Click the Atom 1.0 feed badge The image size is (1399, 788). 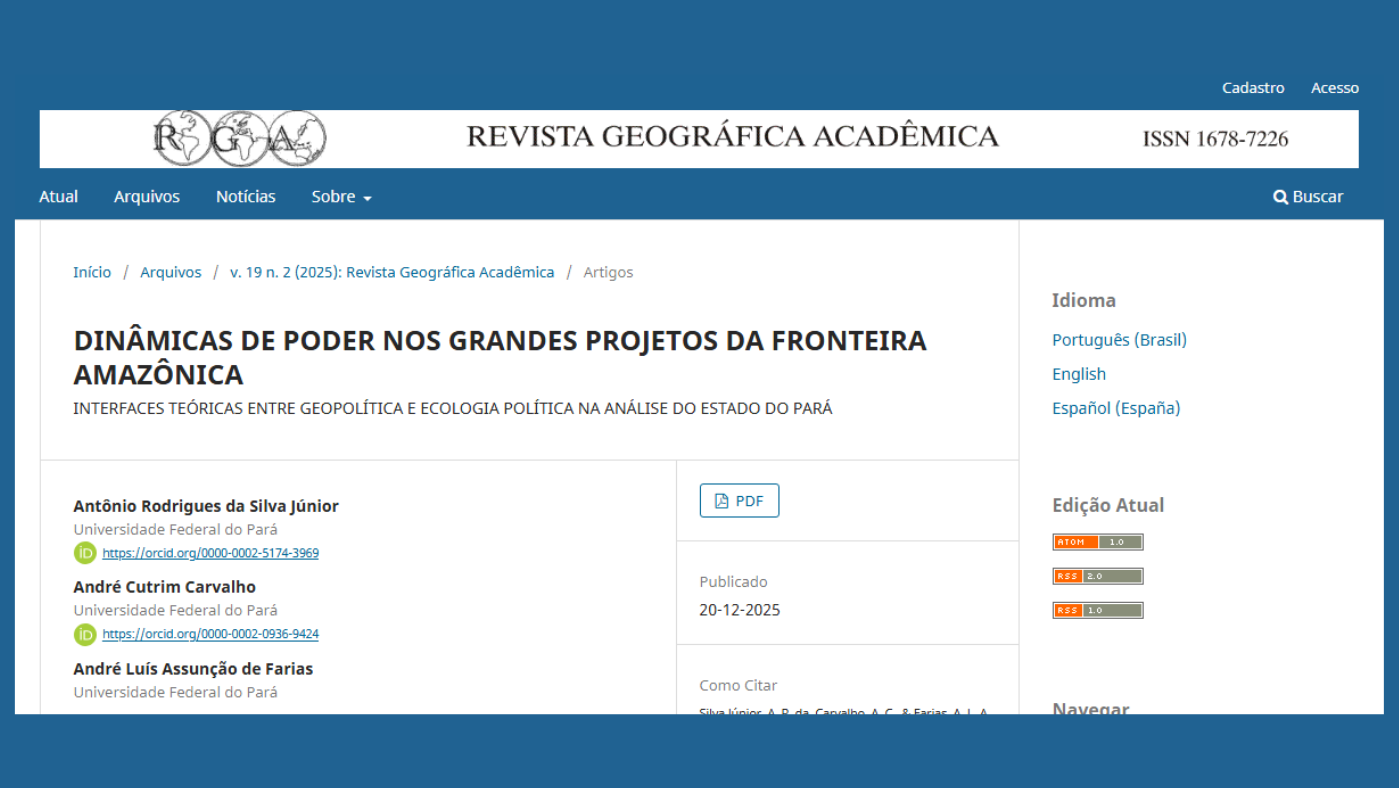[x=1097, y=542]
